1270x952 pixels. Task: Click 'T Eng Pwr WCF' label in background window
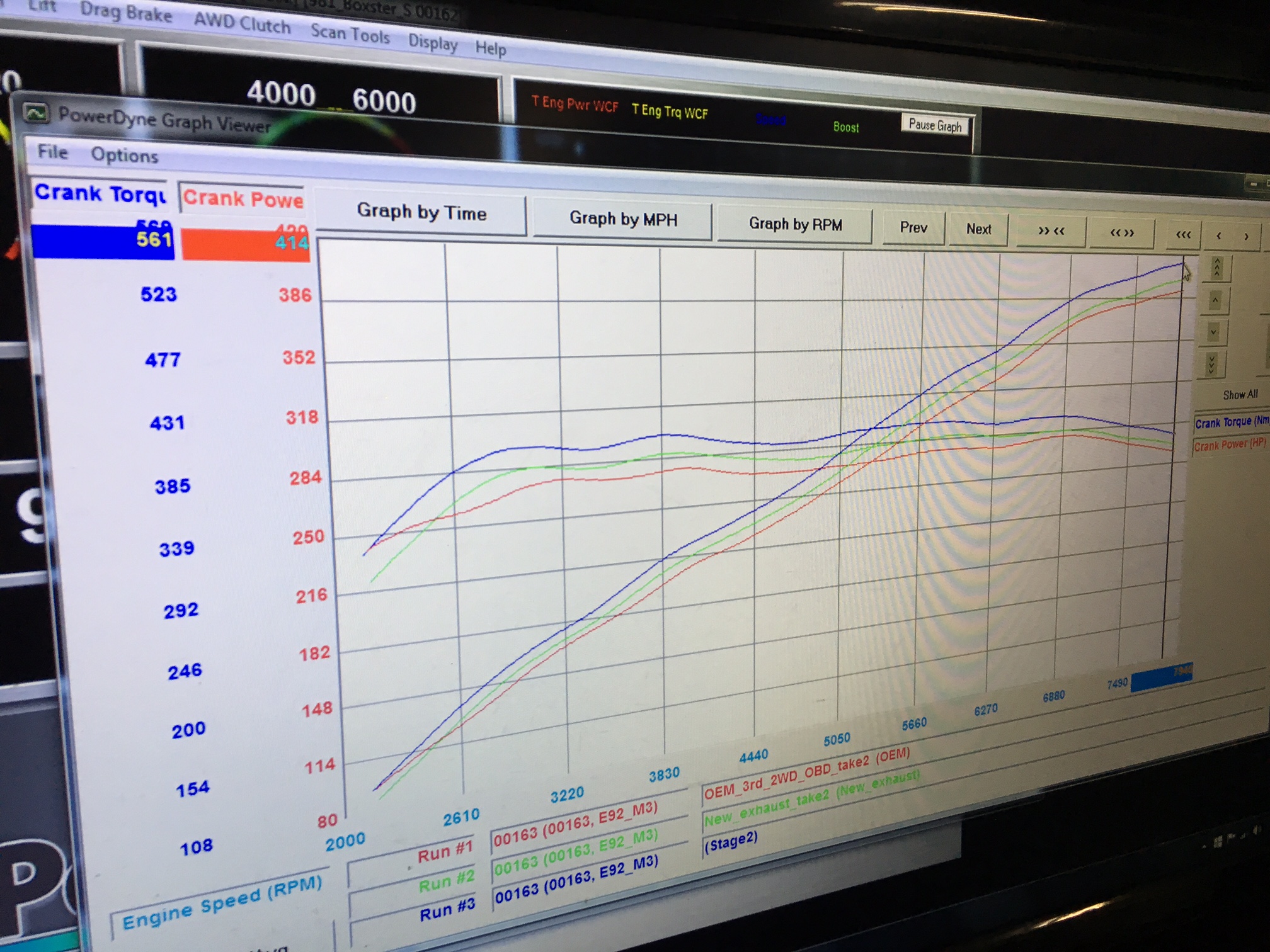(575, 104)
